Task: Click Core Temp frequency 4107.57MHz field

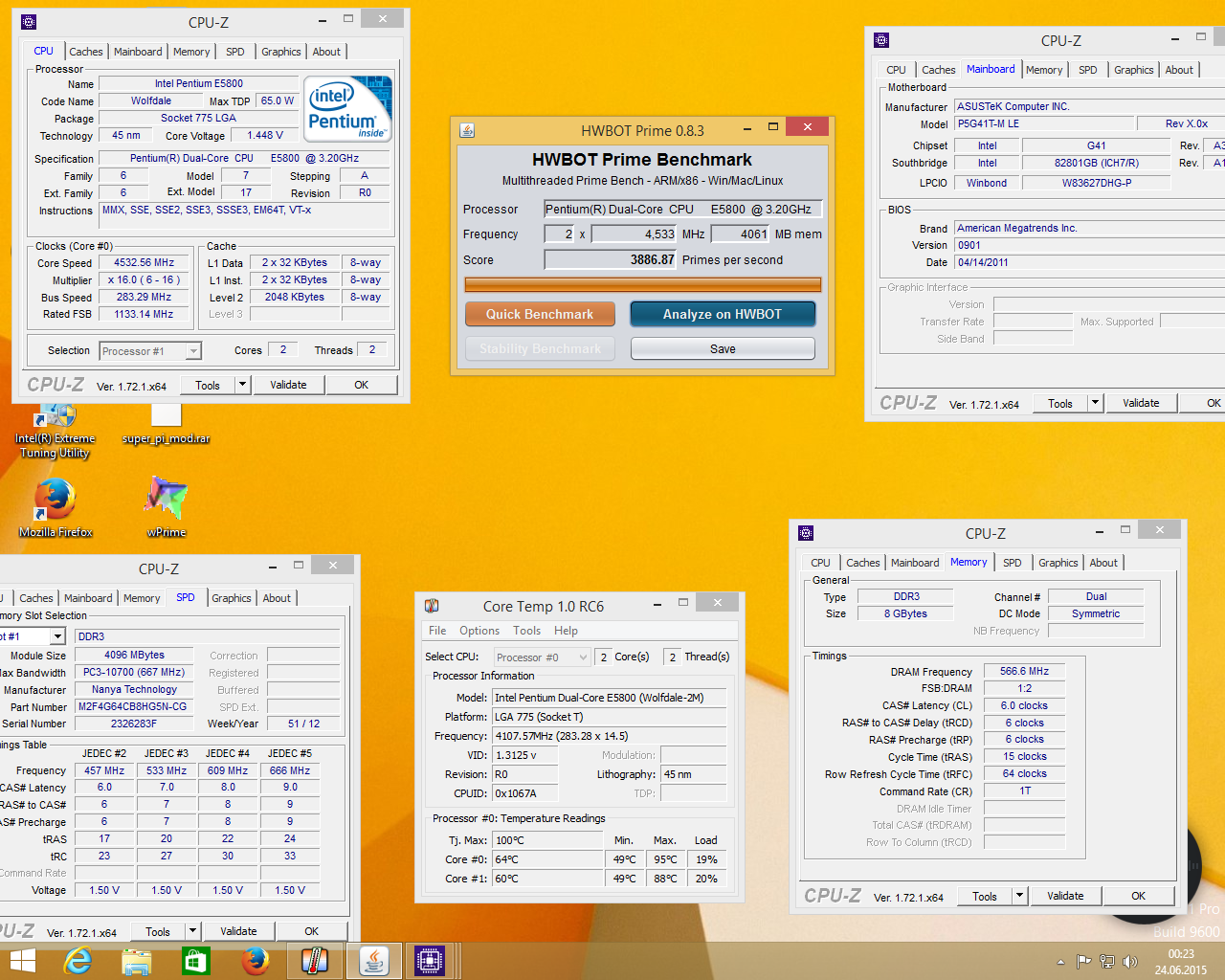Action: click(x=610, y=736)
